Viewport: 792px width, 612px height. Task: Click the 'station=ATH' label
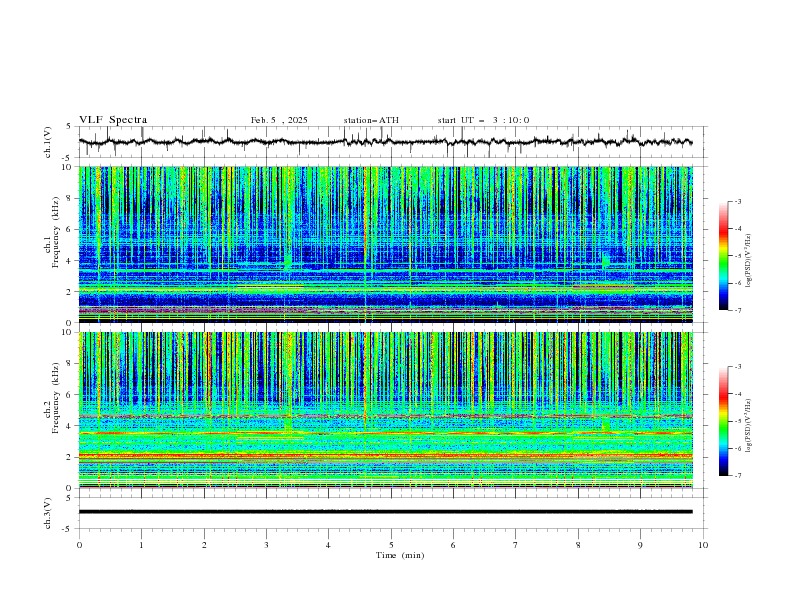click(x=371, y=120)
